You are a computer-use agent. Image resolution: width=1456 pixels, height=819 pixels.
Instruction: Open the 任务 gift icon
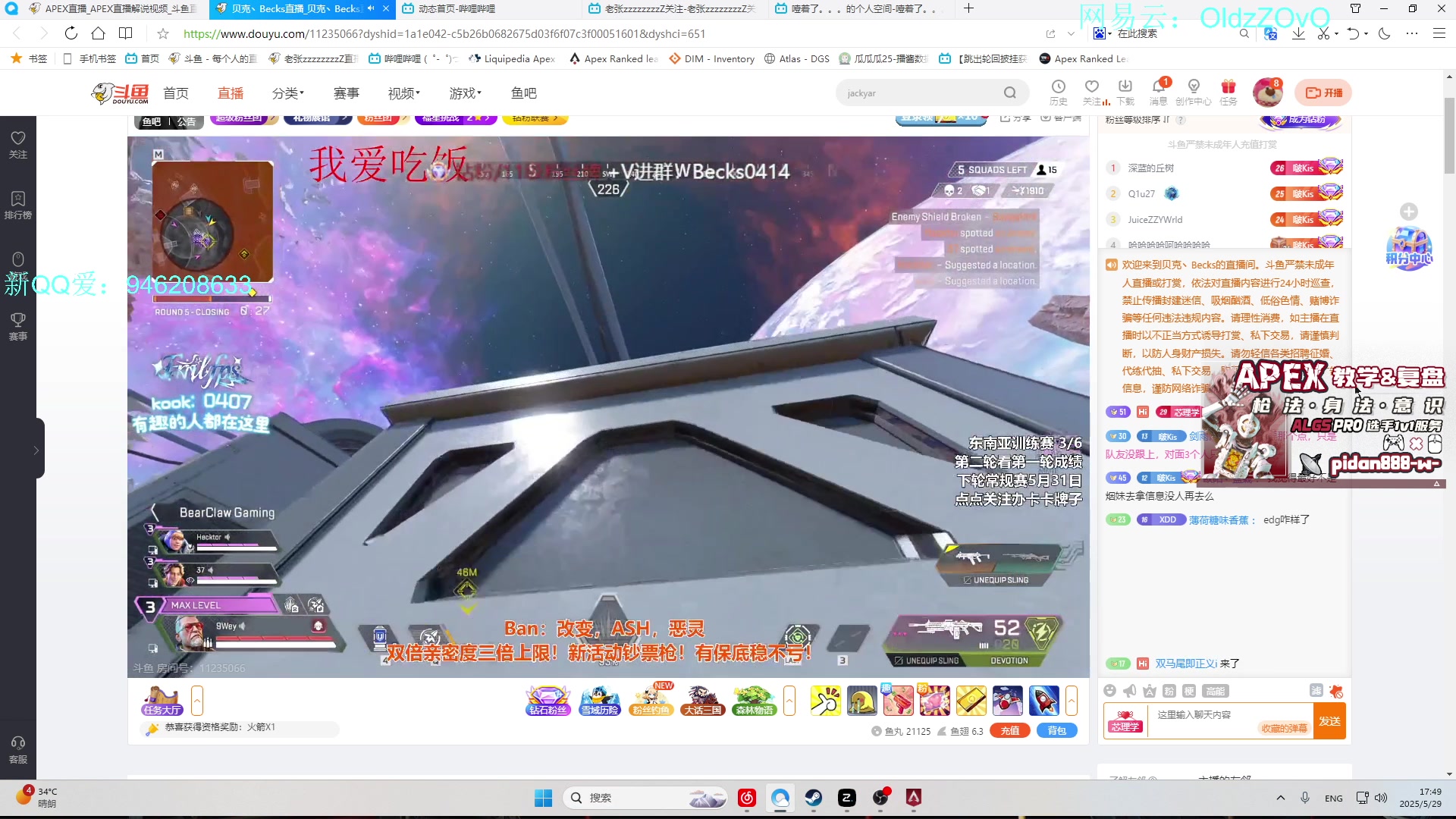[1228, 93]
